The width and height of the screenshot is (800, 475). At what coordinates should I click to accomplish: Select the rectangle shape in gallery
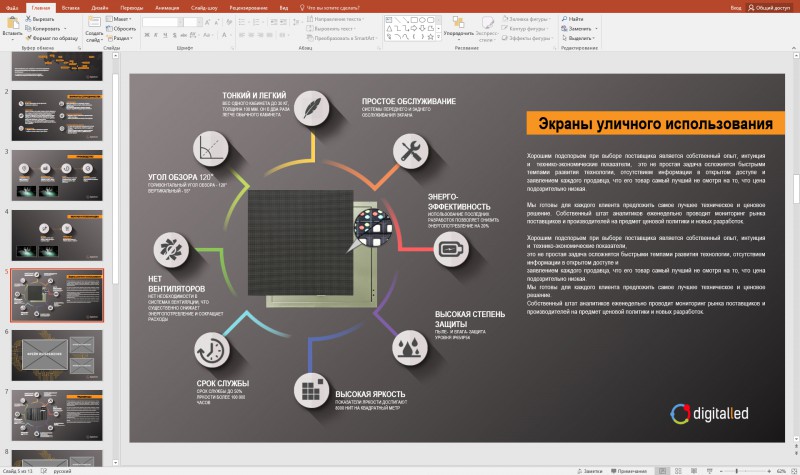coord(414,20)
